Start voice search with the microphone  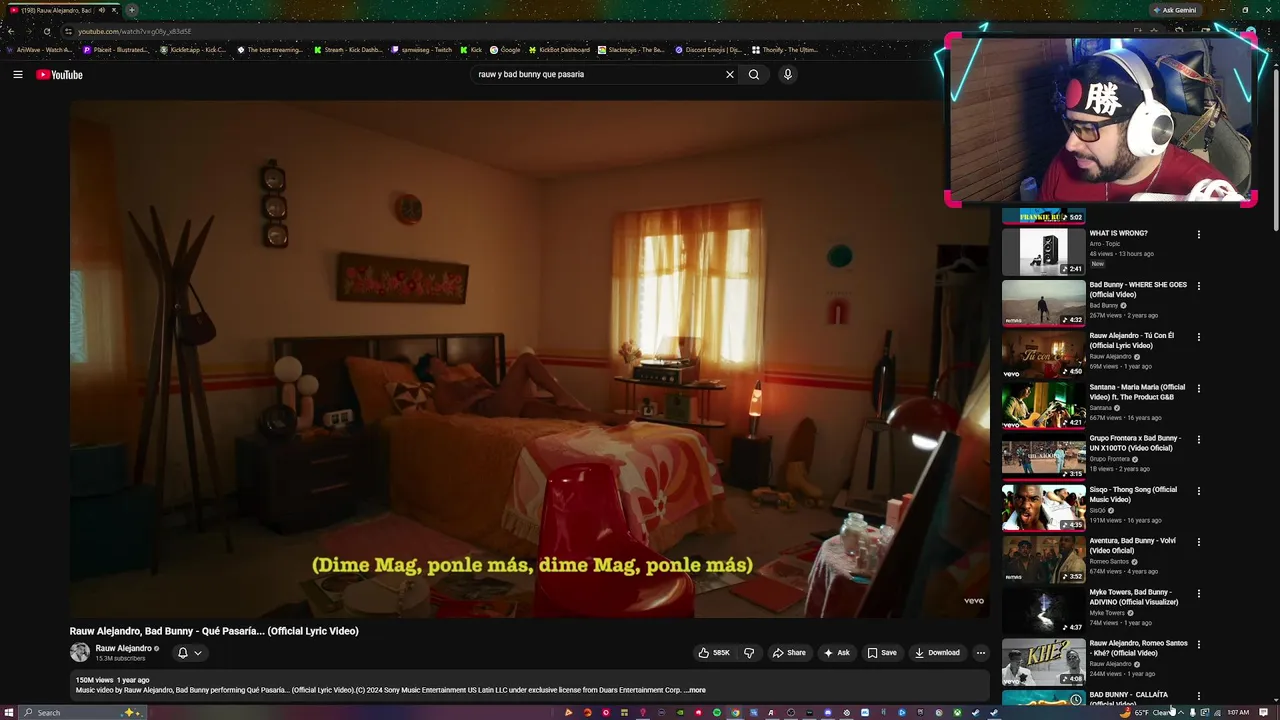(x=788, y=74)
